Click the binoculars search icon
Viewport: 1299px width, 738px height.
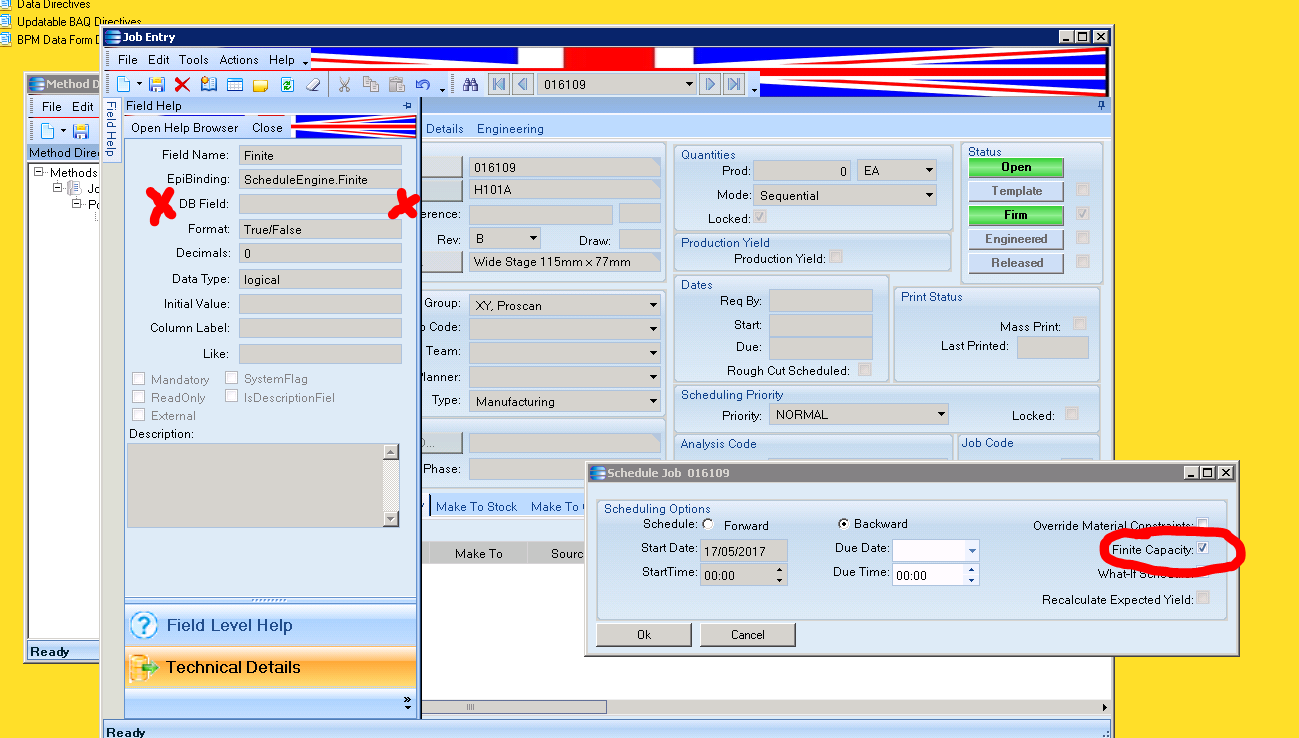[x=470, y=85]
